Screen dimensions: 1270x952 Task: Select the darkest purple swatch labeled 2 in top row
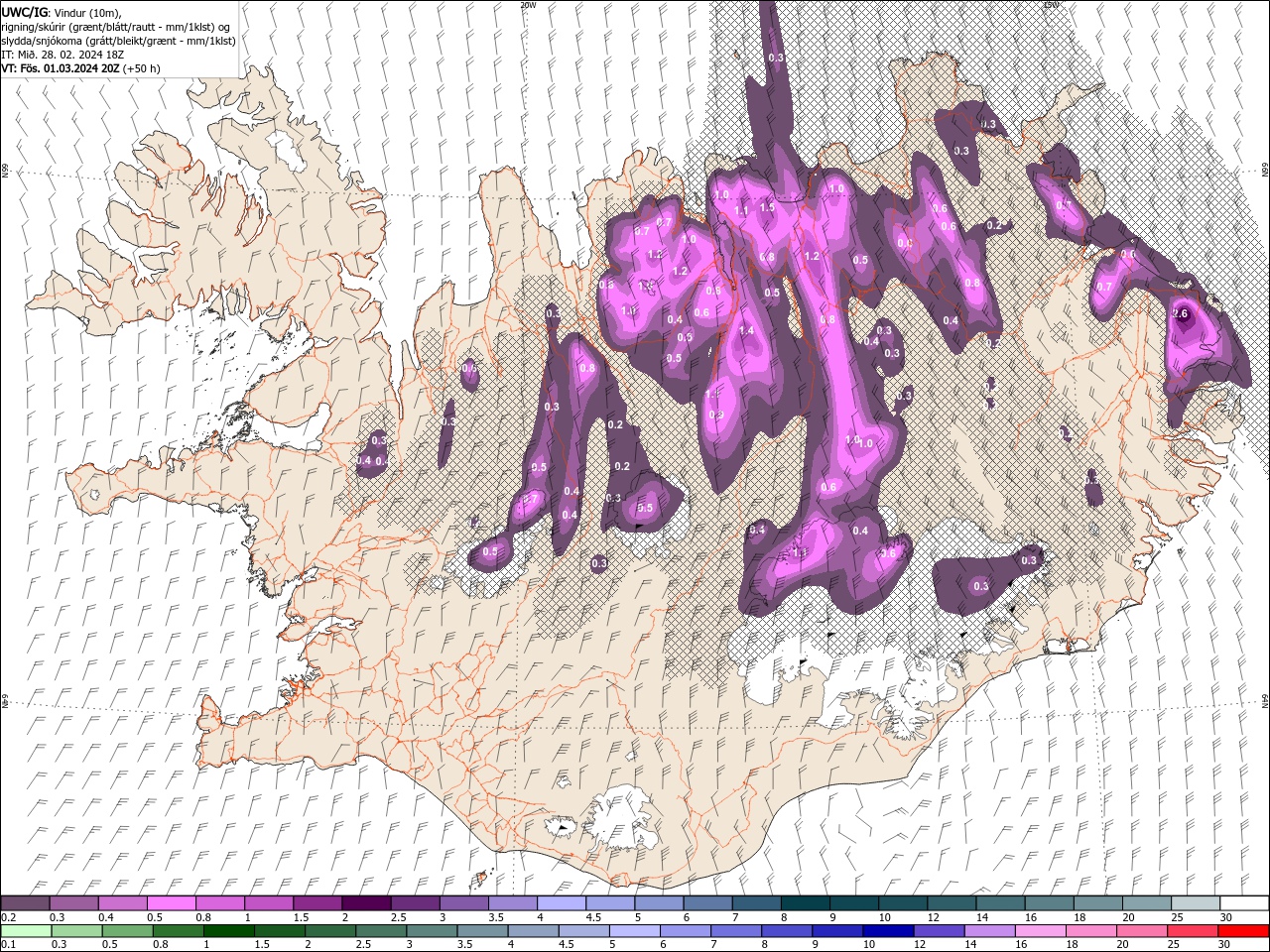pyautogui.click(x=365, y=903)
